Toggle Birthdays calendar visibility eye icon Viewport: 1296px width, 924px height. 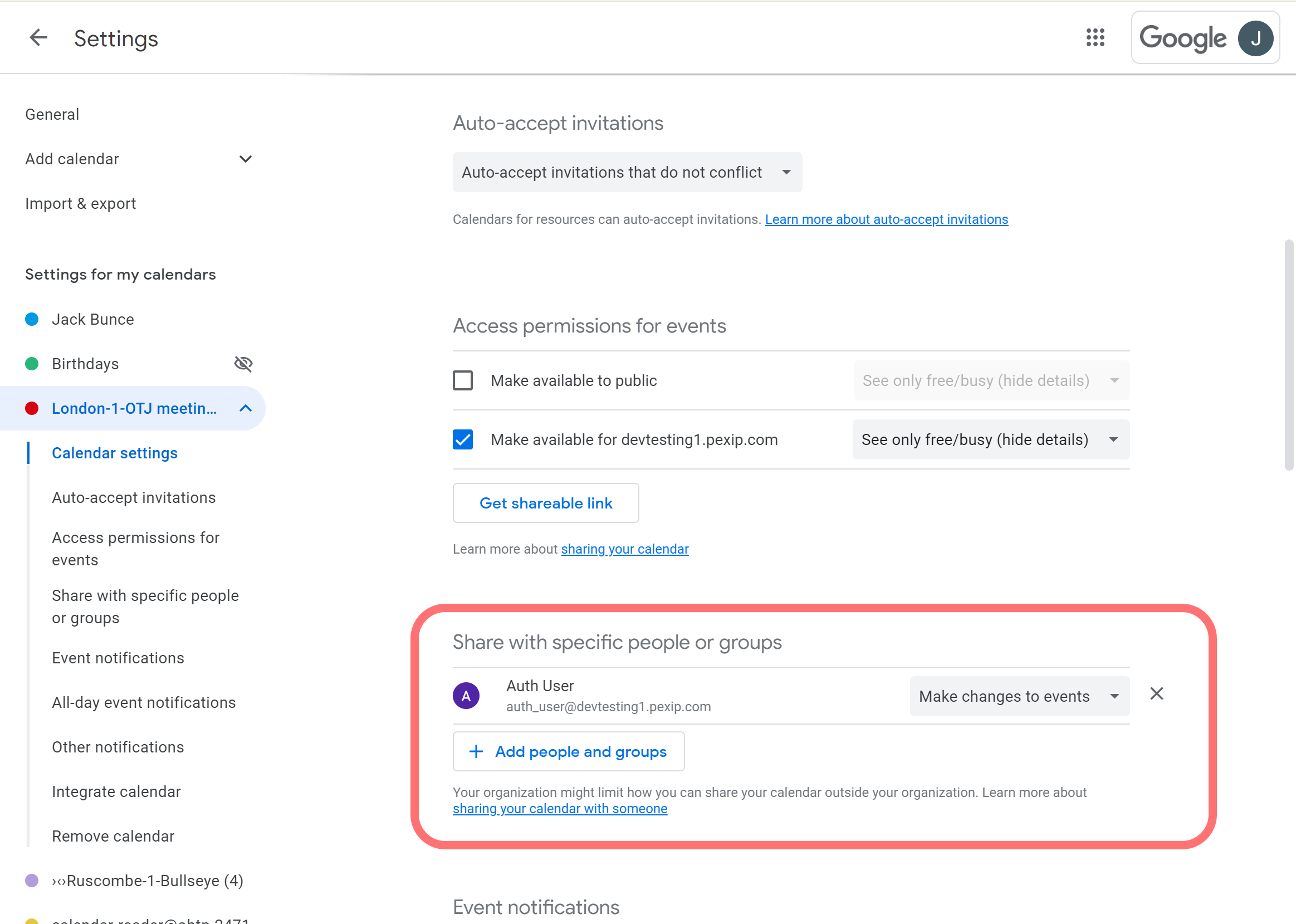[243, 364]
